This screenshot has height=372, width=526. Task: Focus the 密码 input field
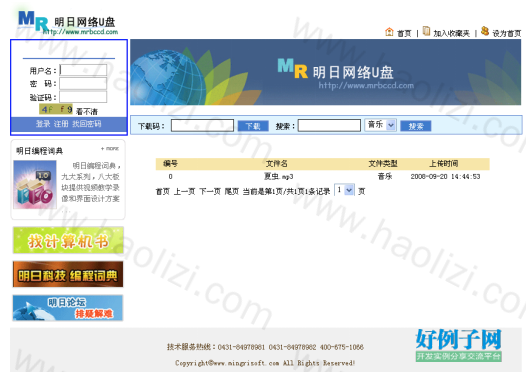(83, 84)
